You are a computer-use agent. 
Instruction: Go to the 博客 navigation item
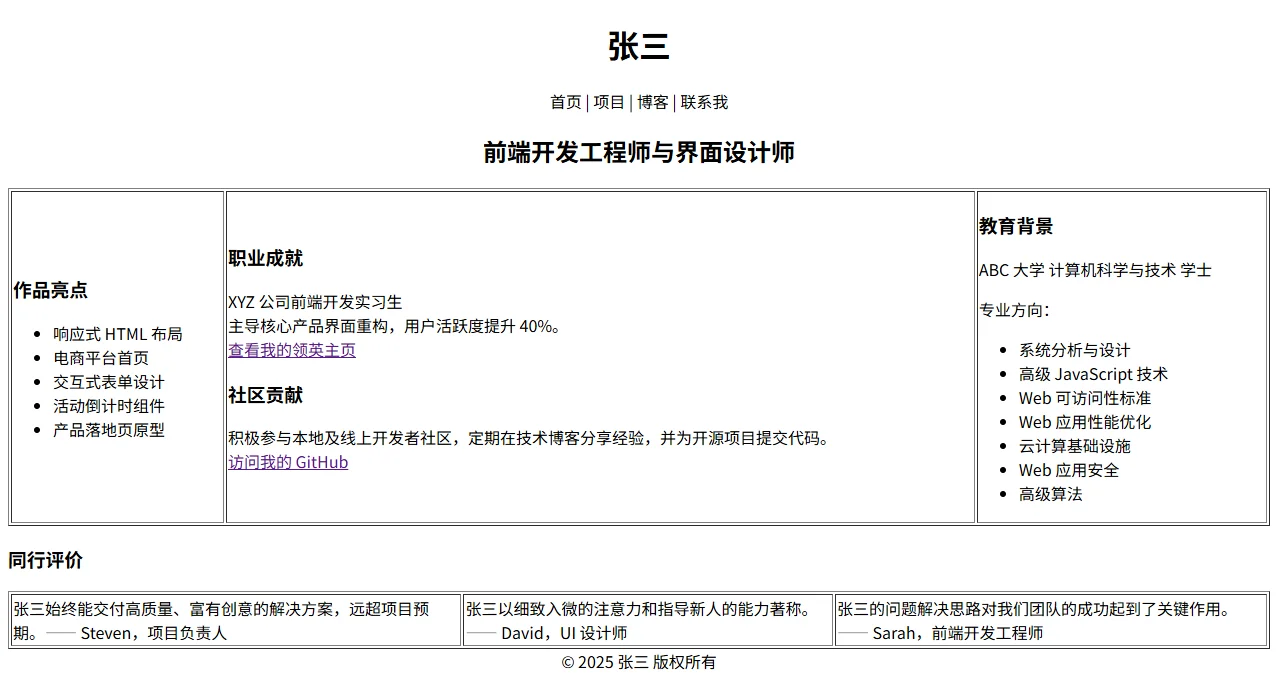pyautogui.click(x=653, y=102)
